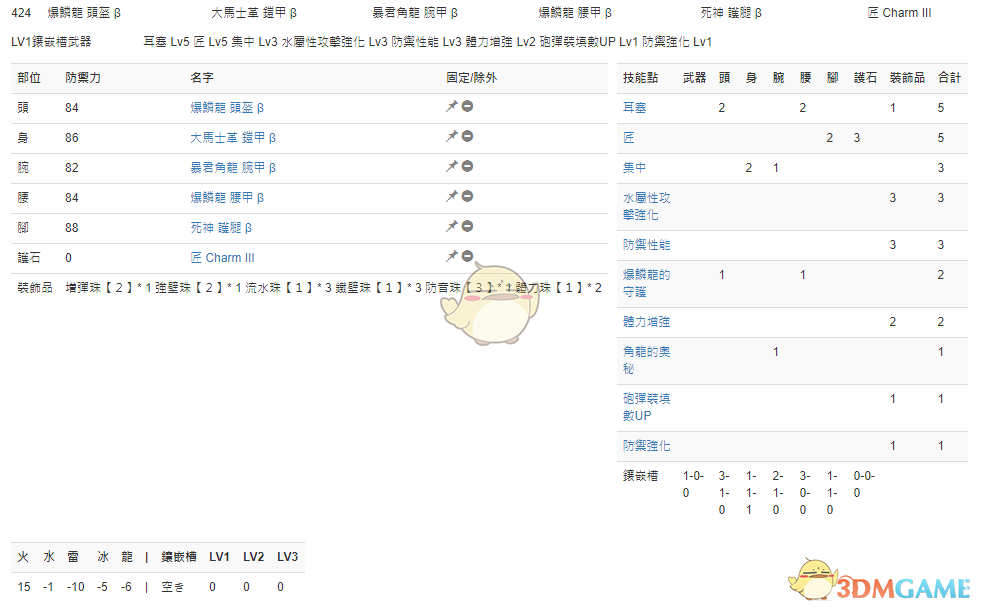Open the 匠 Charm III link in table
Viewport: 981px width, 607px height.
click(x=222, y=258)
